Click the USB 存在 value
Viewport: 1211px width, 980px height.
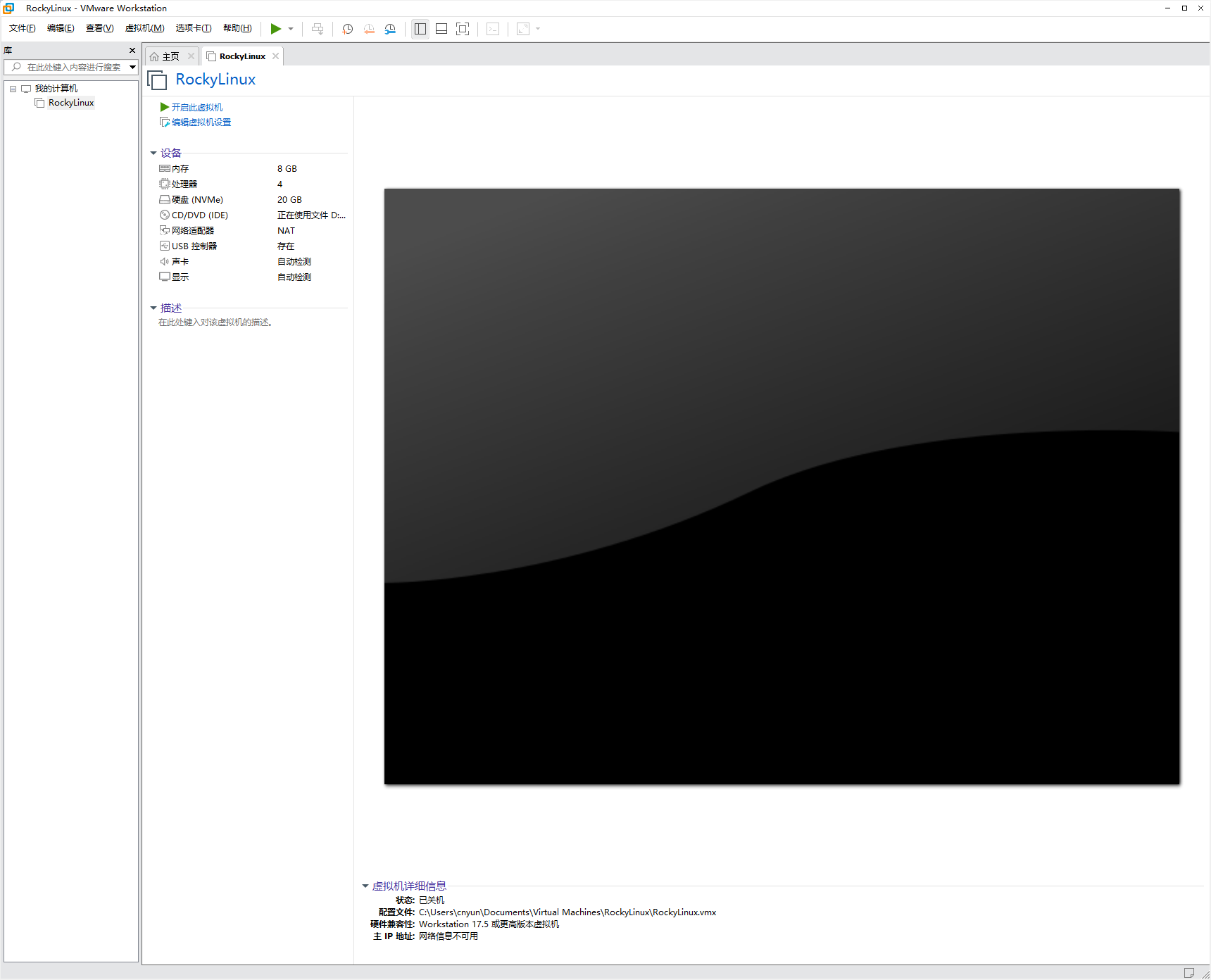pos(286,246)
